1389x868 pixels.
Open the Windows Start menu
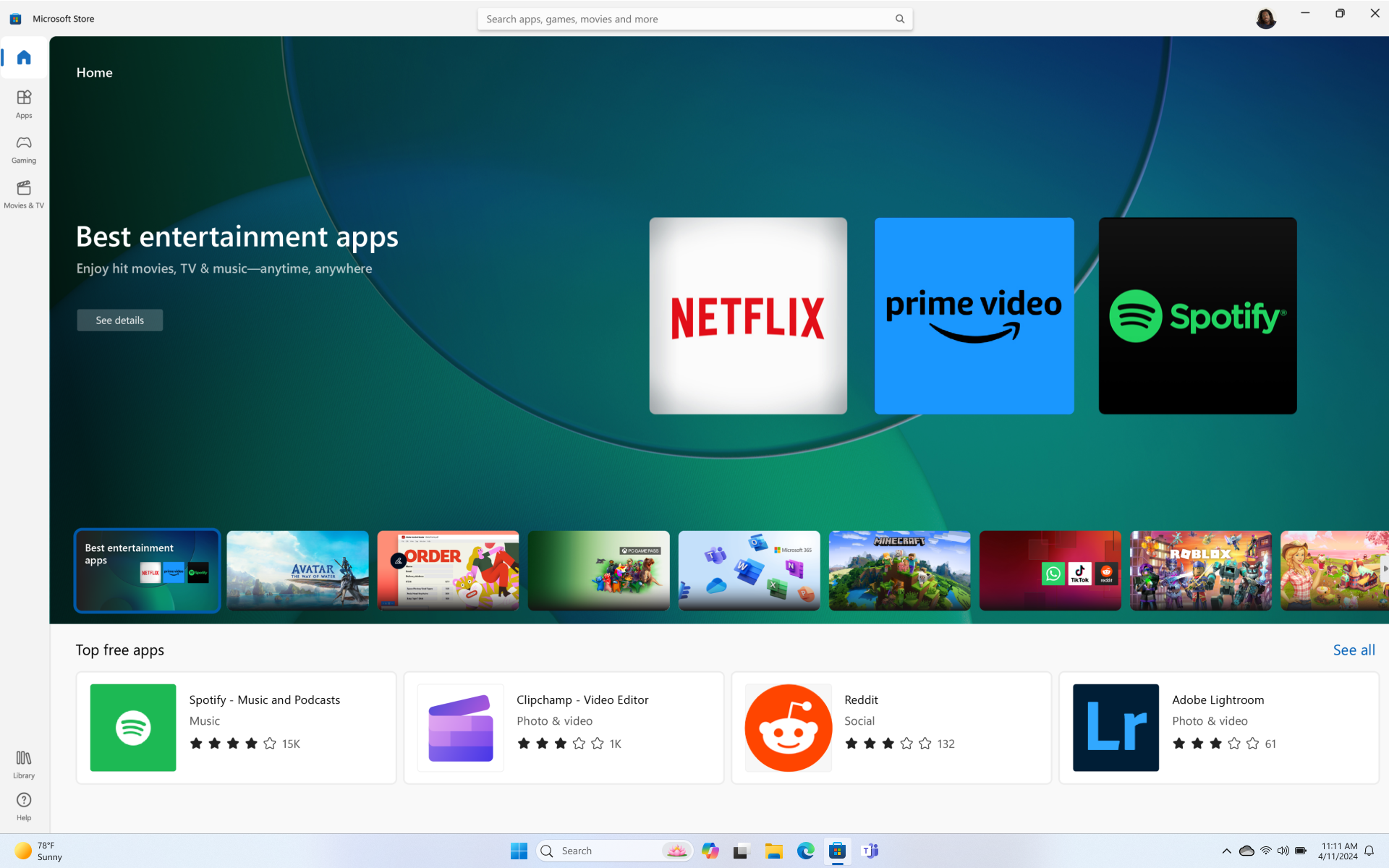point(519,851)
